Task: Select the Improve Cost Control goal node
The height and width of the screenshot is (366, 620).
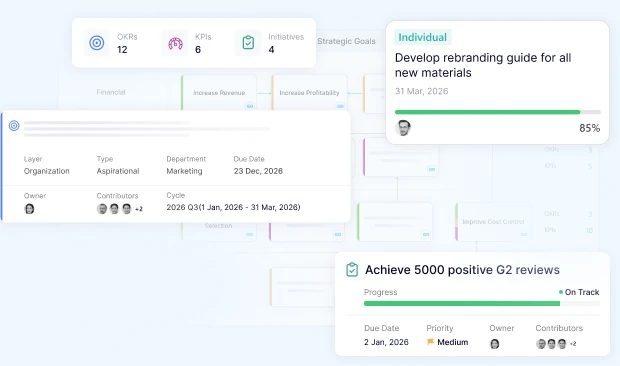Action: 493,222
